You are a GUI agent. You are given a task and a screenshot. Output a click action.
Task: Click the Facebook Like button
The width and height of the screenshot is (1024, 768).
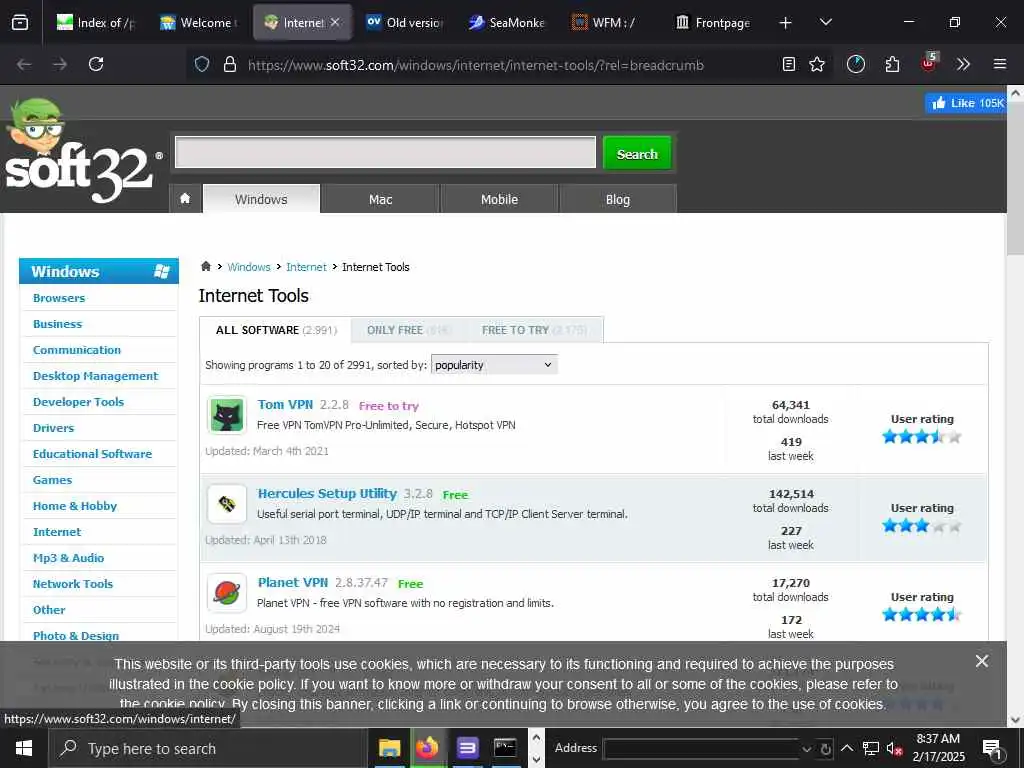pos(966,103)
